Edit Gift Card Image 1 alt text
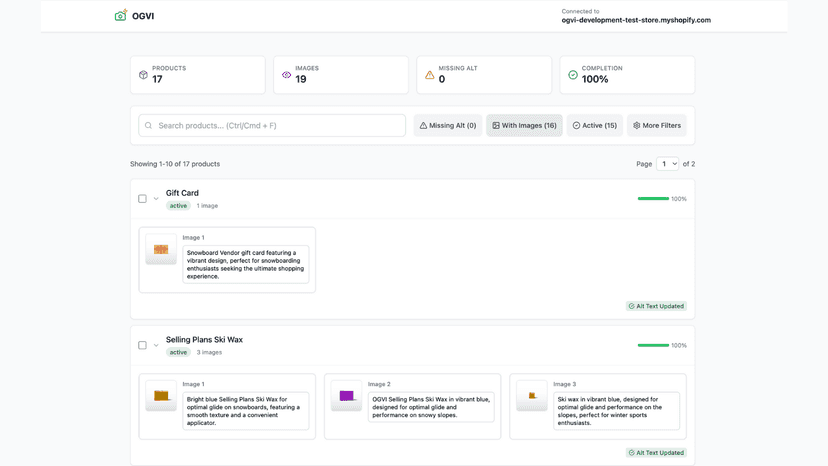Image resolution: width=828 pixels, height=466 pixels. click(246, 265)
